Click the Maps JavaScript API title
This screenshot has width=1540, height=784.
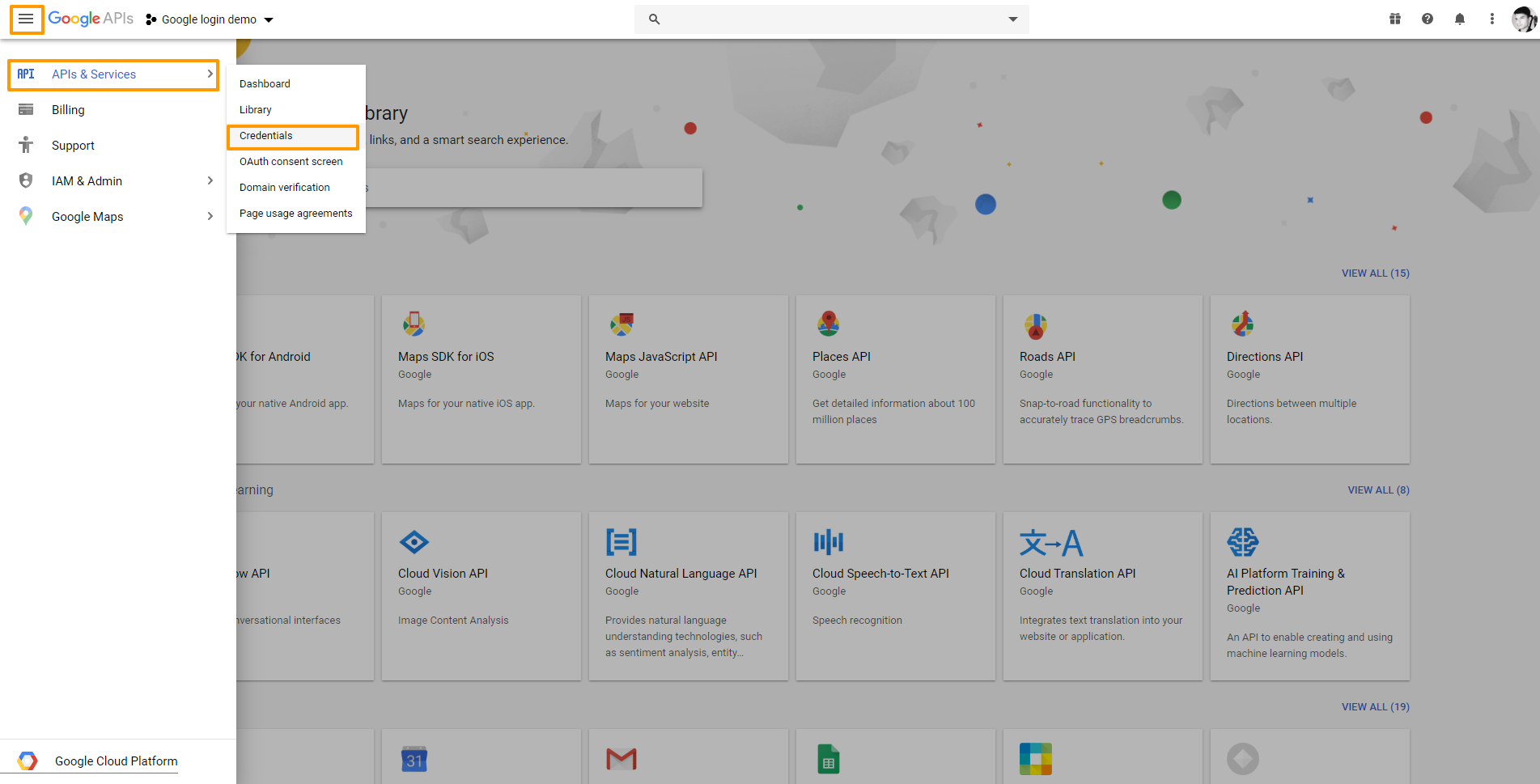661,356
